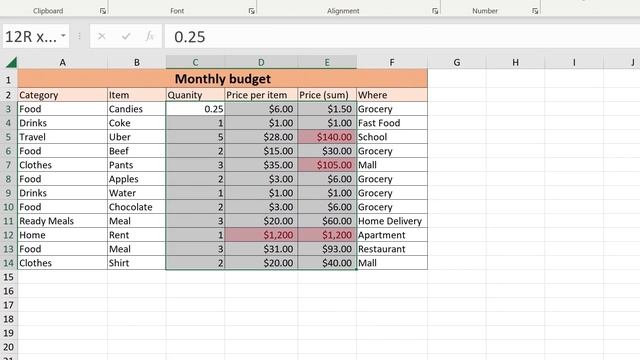Select the $40.00 cell
This screenshot has width=640, height=360.
click(327, 263)
